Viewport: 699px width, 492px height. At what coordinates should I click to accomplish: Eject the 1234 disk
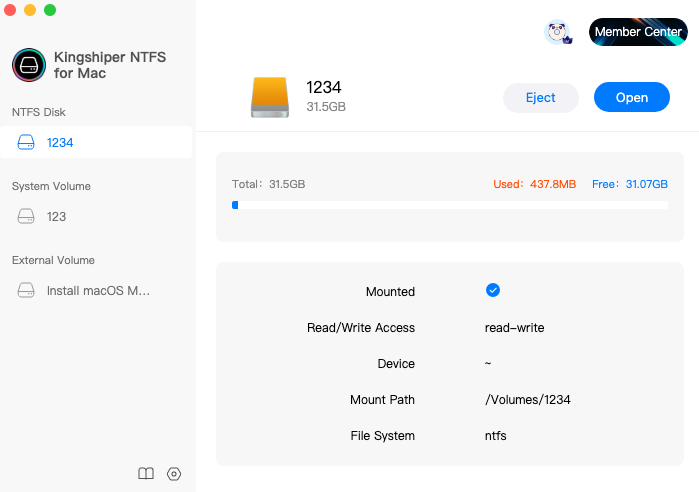[x=541, y=97]
